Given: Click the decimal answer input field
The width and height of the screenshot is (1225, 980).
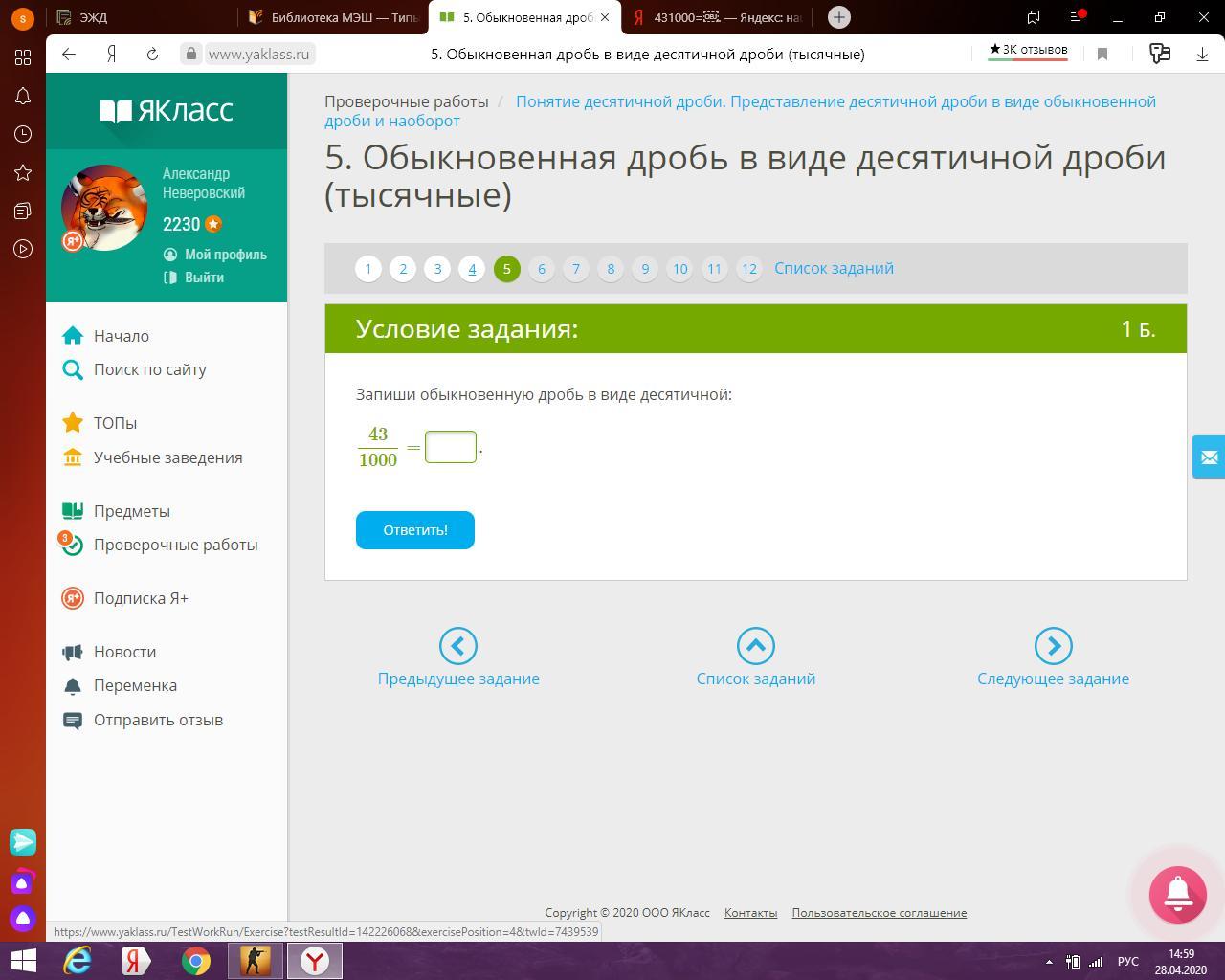Looking at the screenshot, I should (x=450, y=447).
